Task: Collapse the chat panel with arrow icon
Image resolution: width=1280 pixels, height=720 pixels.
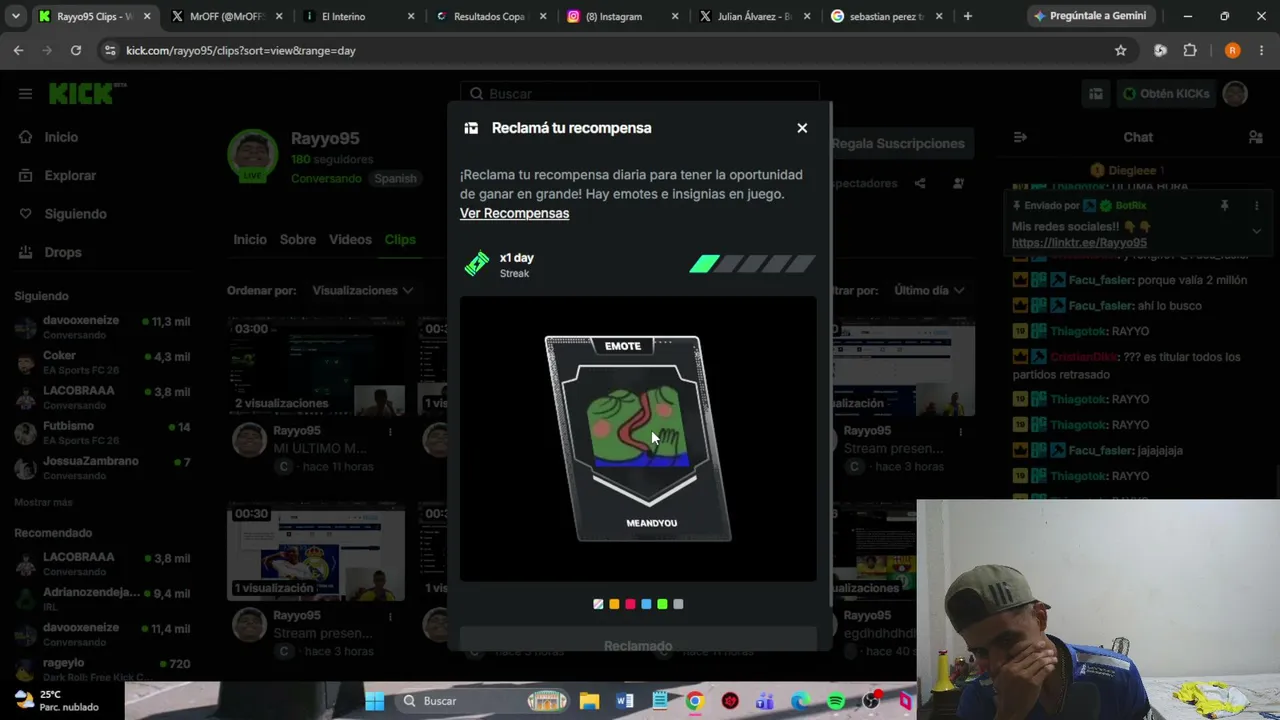Action: 1020,137
